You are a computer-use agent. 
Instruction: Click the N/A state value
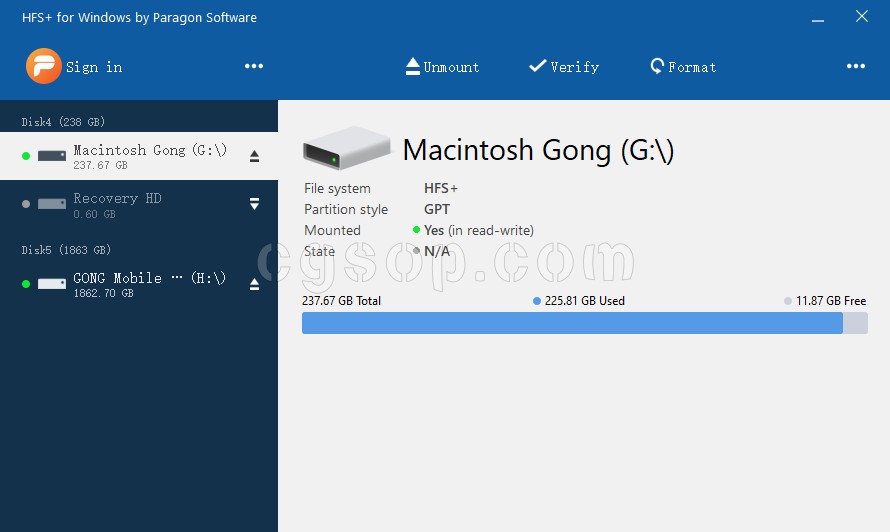click(436, 251)
